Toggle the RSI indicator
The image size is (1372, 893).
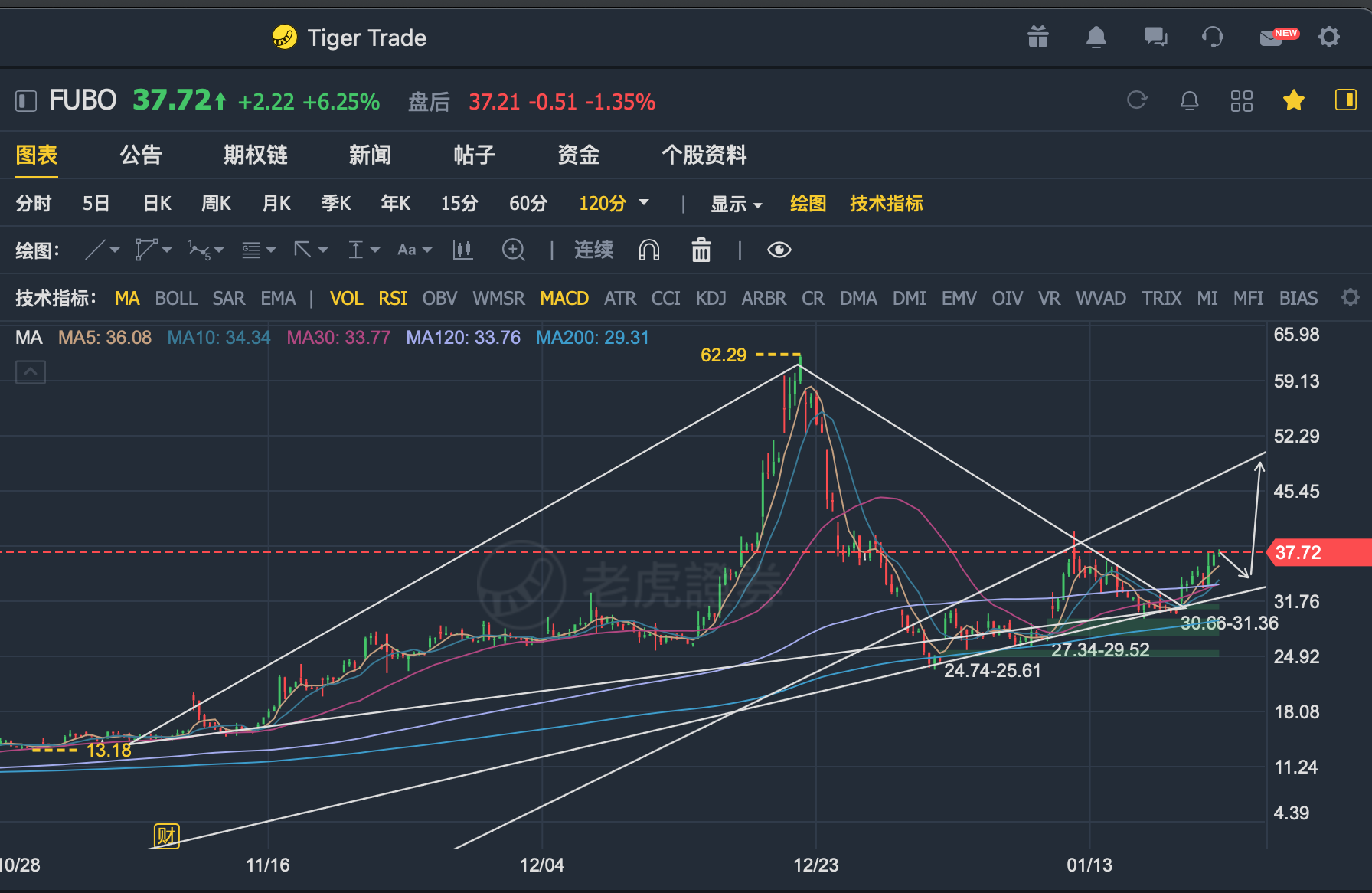[393, 298]
